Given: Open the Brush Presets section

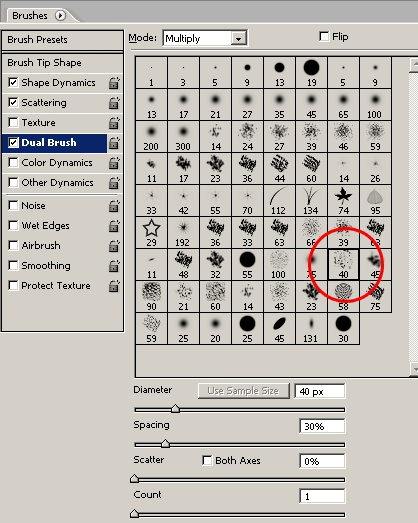Looking at the screenshot, I should pyautogui.click(x=62, y=40).
